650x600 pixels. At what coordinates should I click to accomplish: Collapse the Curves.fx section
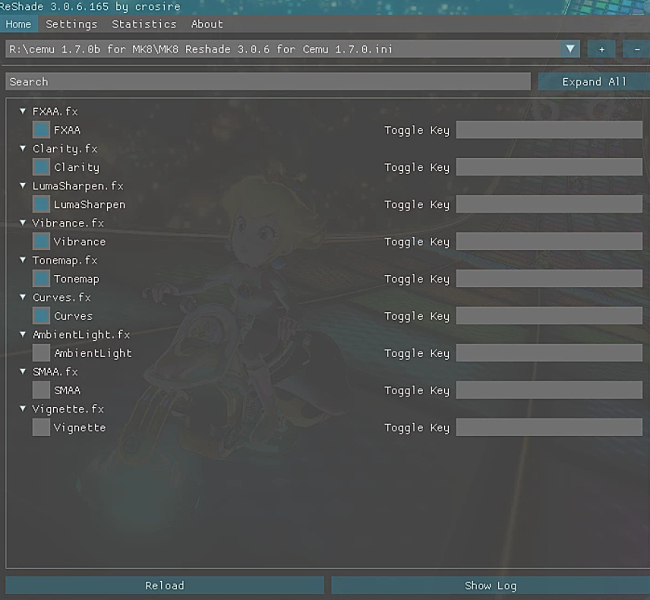pyautogui.click(x=23, y=297)
